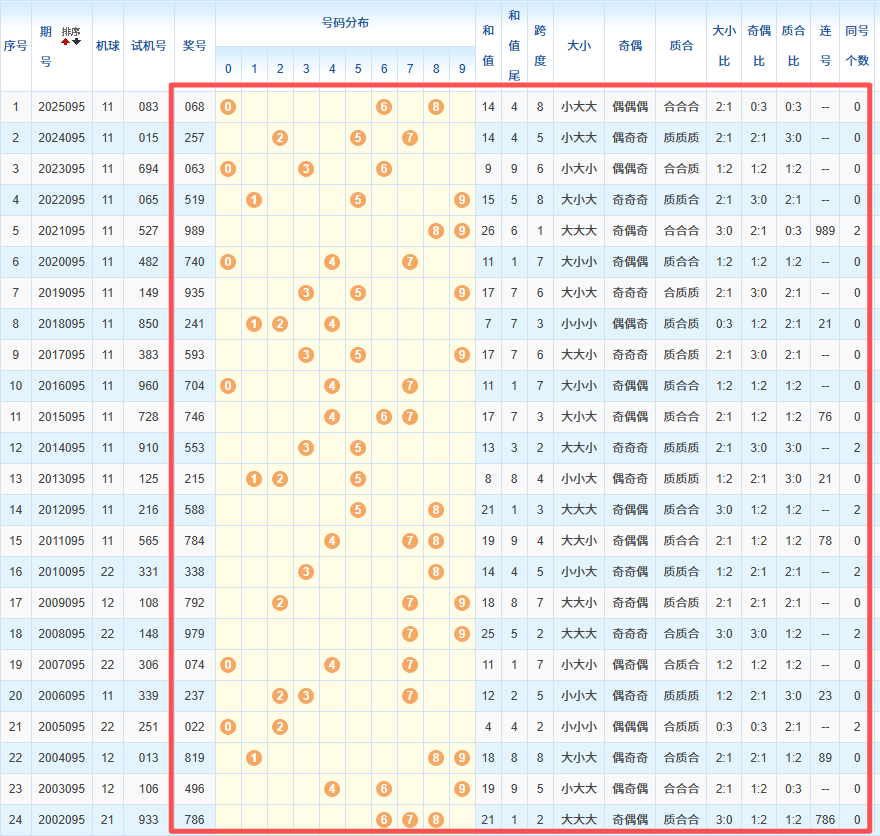Click orange ball 6 in row 2025095
This screenshot has height=836, width=880.
point(384,107)
